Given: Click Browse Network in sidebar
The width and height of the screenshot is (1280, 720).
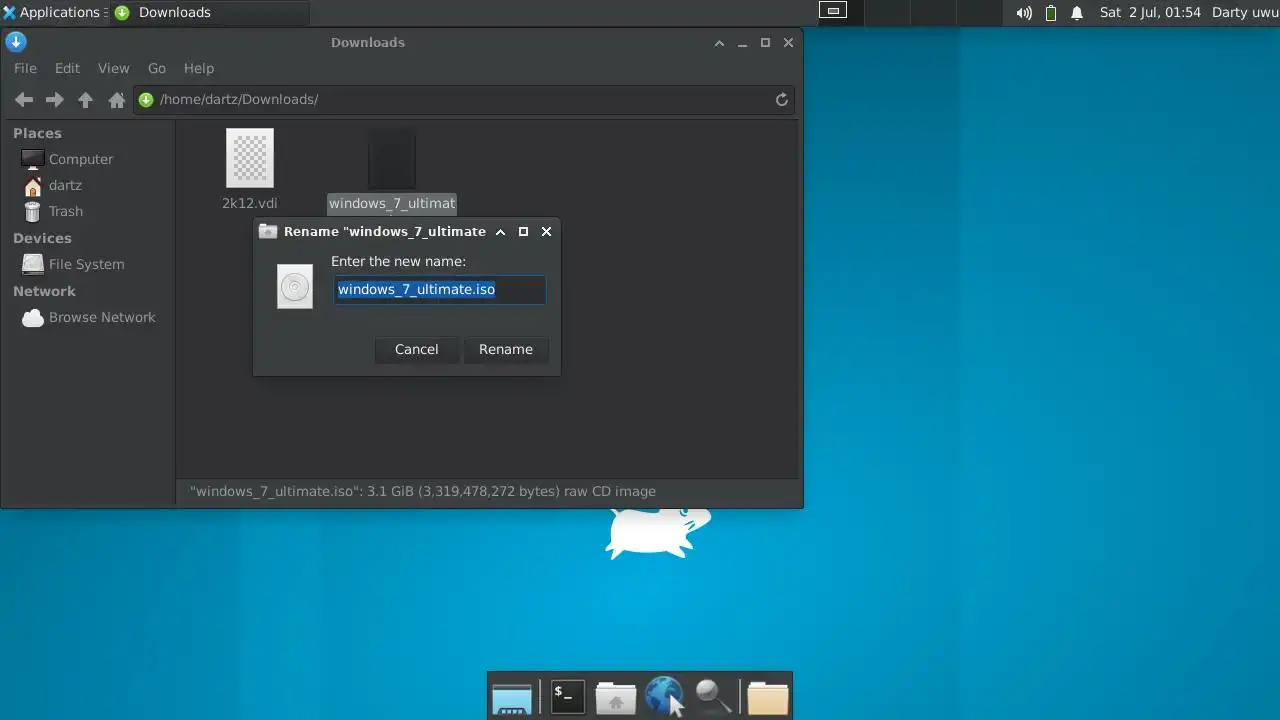Looking at the screenshot, I should coord(88,317).
